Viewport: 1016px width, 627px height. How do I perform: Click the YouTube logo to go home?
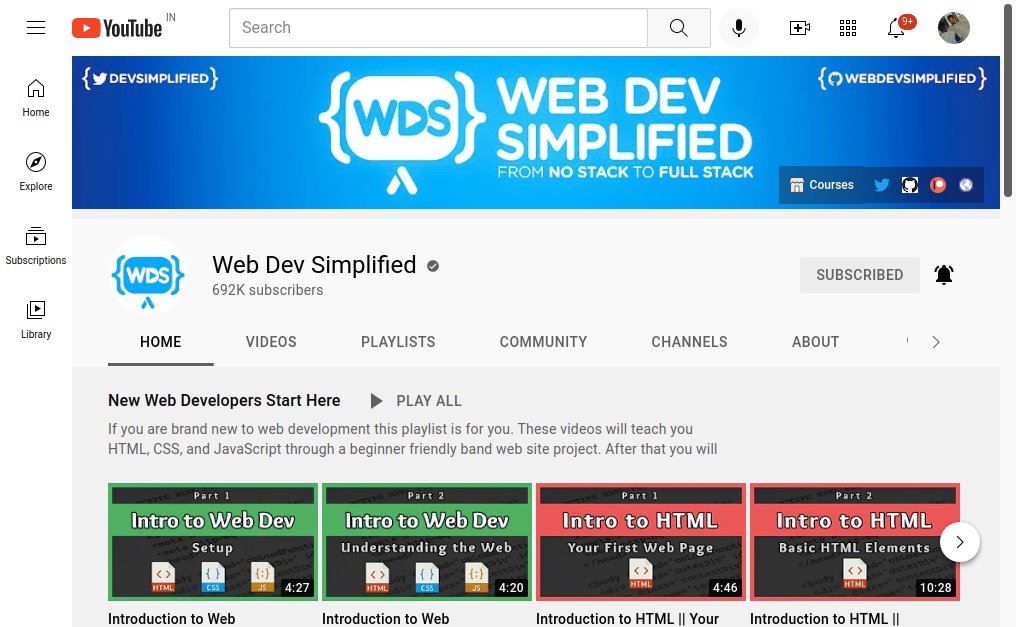click(x=116, y=27)
